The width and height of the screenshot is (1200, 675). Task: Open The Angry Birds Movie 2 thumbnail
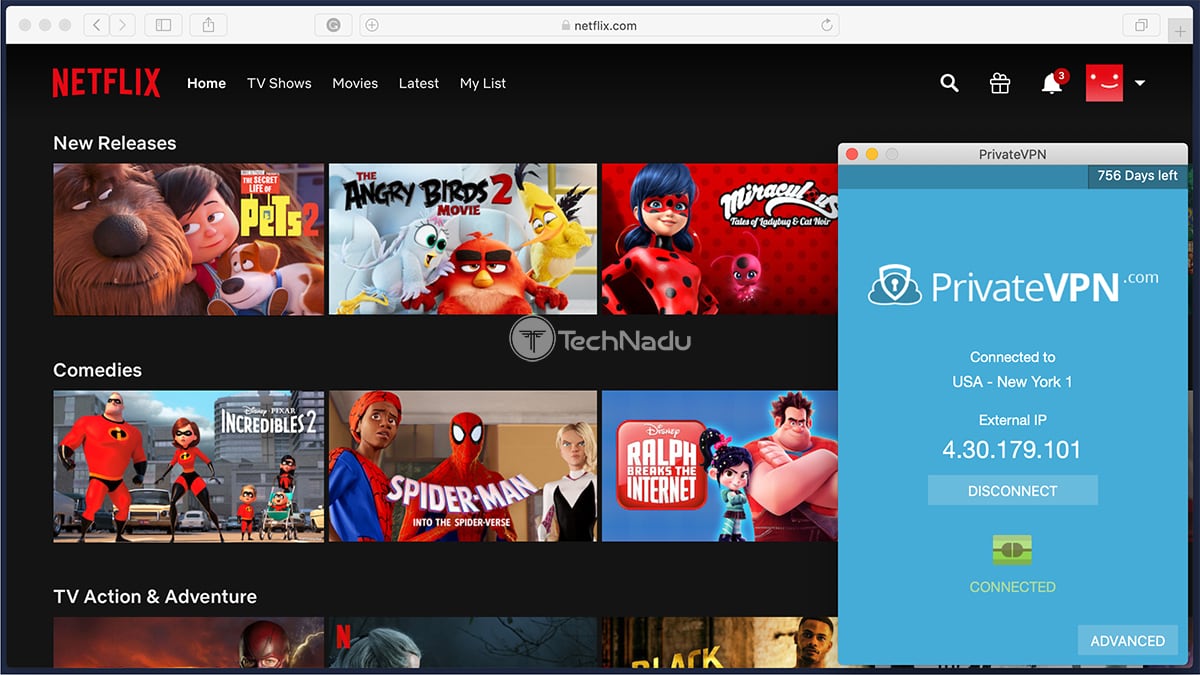click(x=463, y=240)
